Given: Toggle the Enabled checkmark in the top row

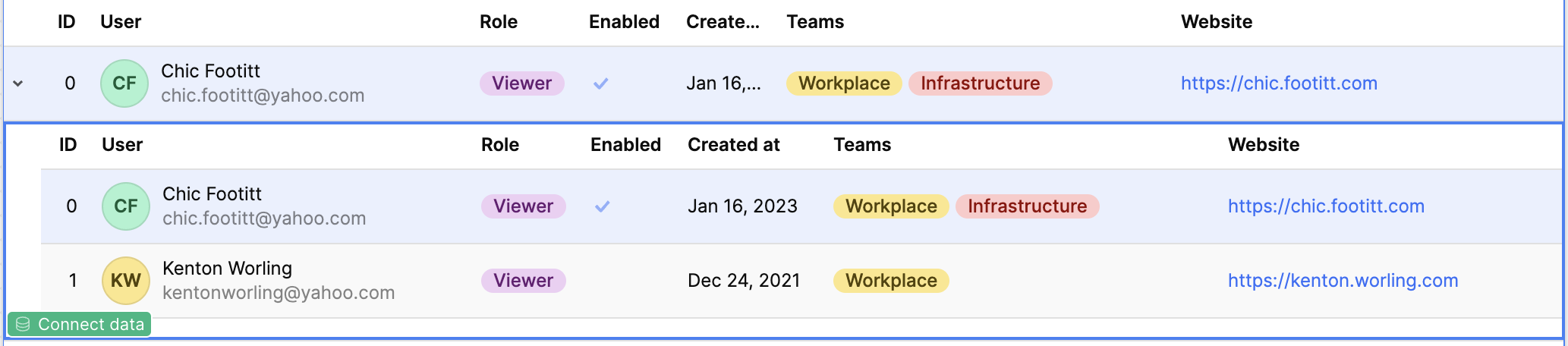Looking at the screenshot, I should point(600,83).
